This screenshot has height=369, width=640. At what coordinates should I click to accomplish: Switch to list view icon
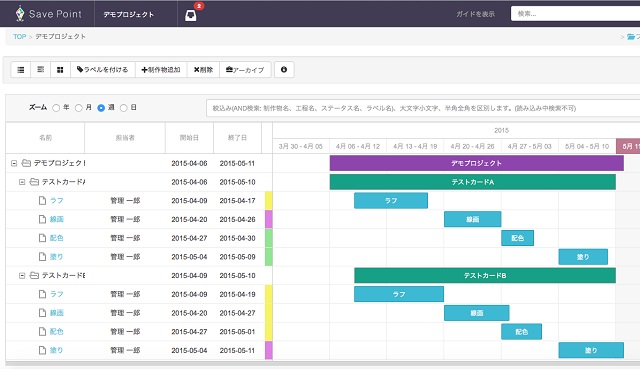[20, 70]
